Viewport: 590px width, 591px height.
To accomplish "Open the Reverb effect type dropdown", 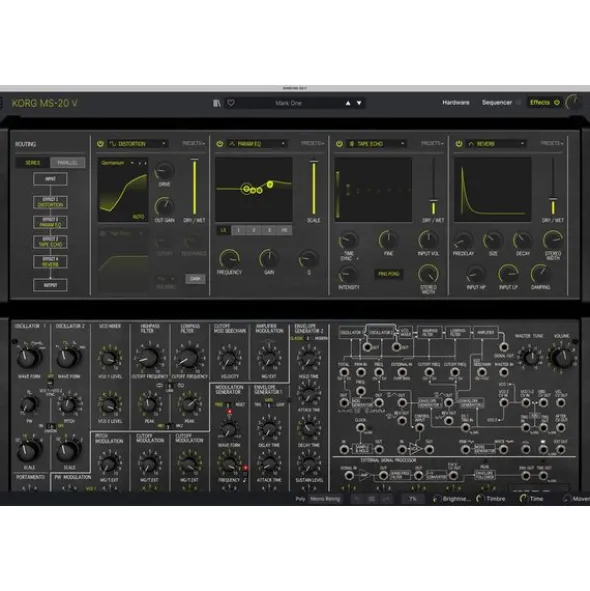I will tap(496, 144).
